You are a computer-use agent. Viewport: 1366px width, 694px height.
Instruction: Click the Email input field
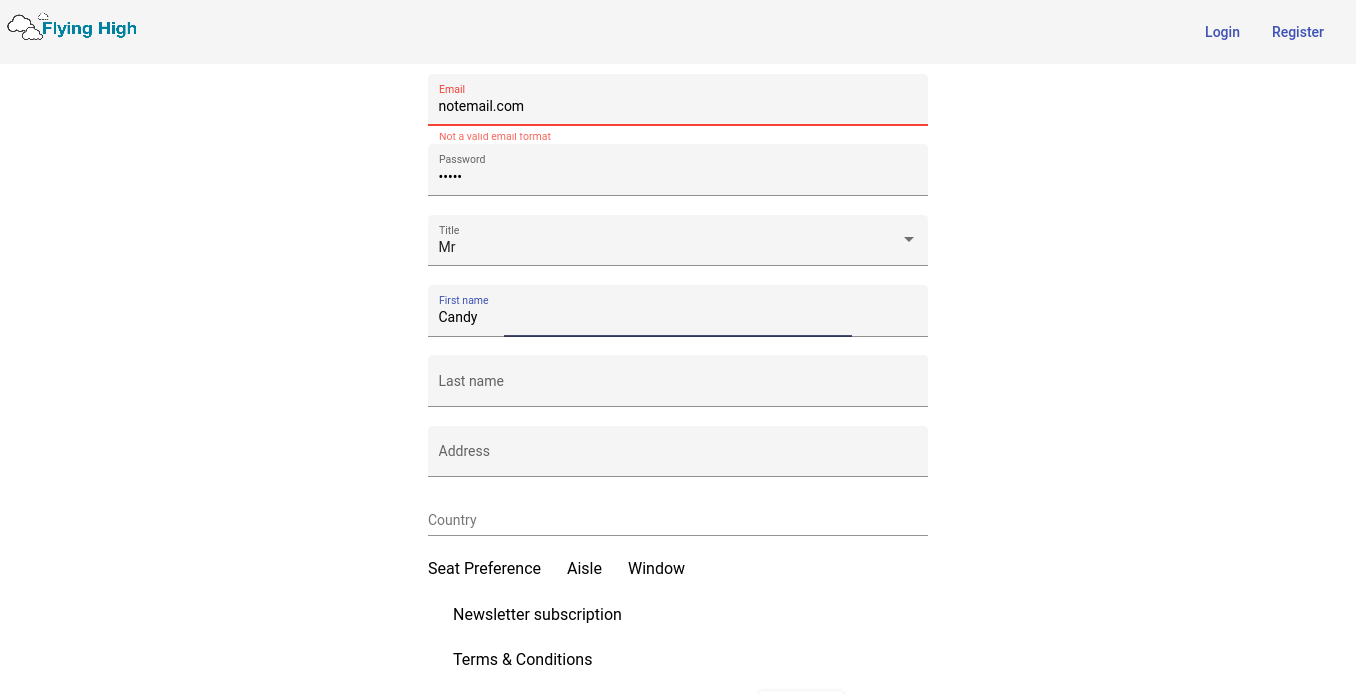678,100
